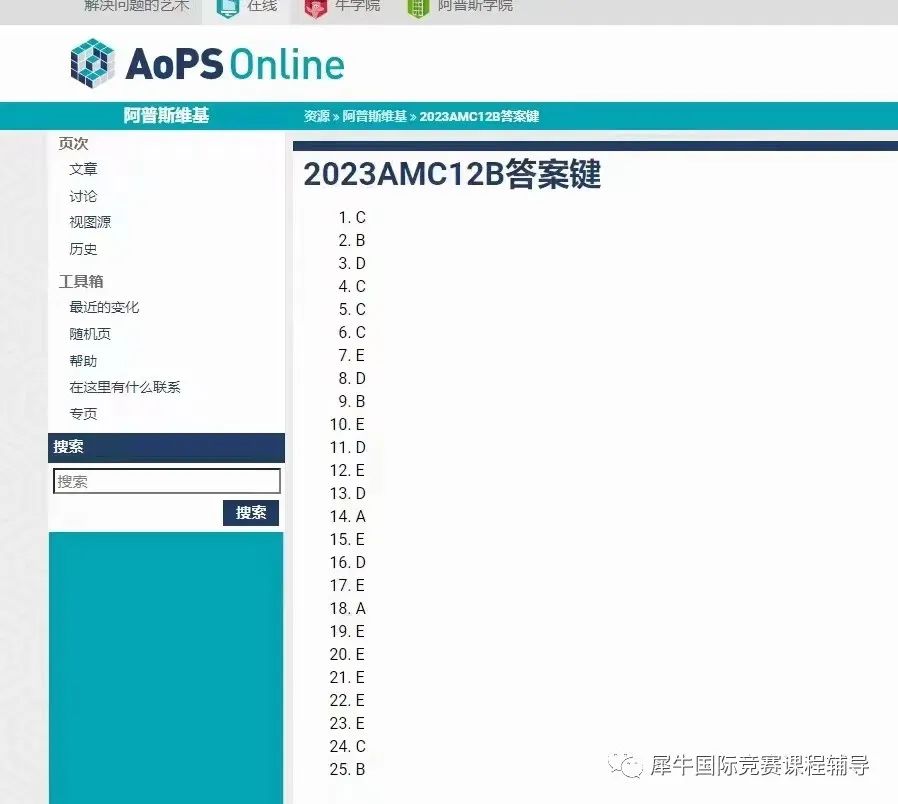The width and height of the screenshot is (898, 804).
Task: Click the AoPS Online cube logo
Action: [x=93, y=62]
